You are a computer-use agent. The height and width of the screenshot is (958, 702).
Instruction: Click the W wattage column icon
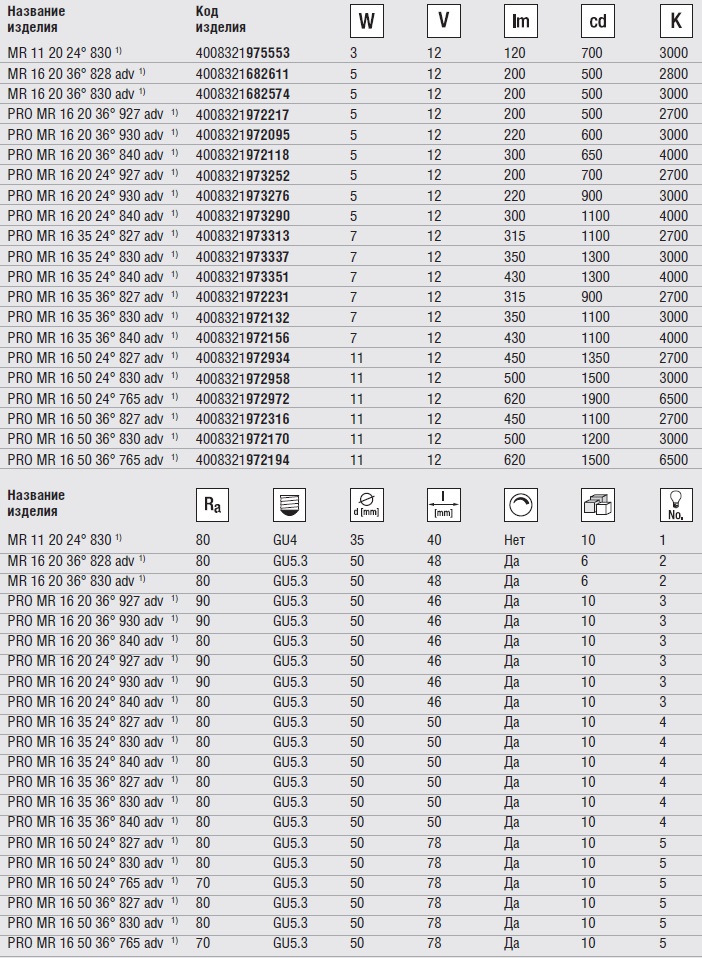pos(367,21)
